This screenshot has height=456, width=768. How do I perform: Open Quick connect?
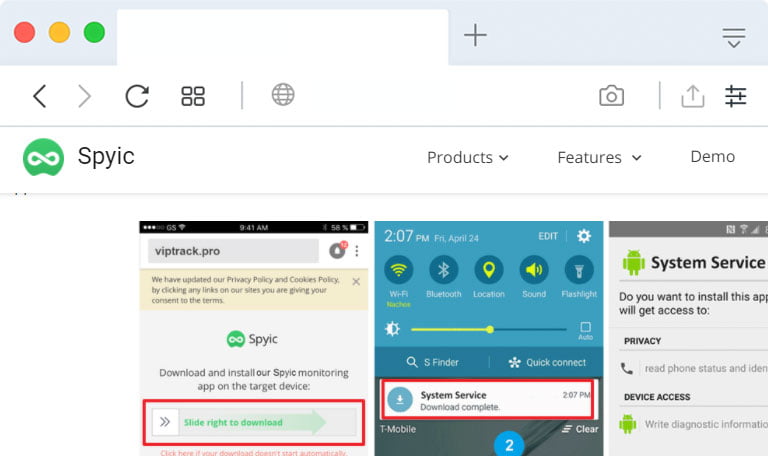click(x=547, y=362)
